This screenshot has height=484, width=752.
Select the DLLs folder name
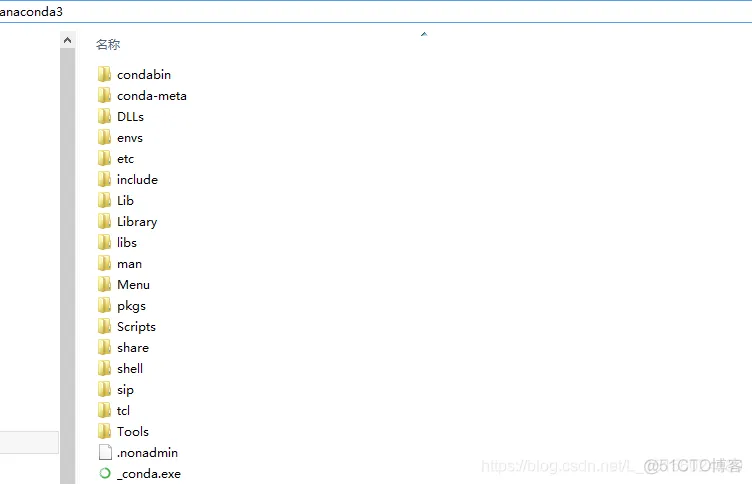point(130,117)
